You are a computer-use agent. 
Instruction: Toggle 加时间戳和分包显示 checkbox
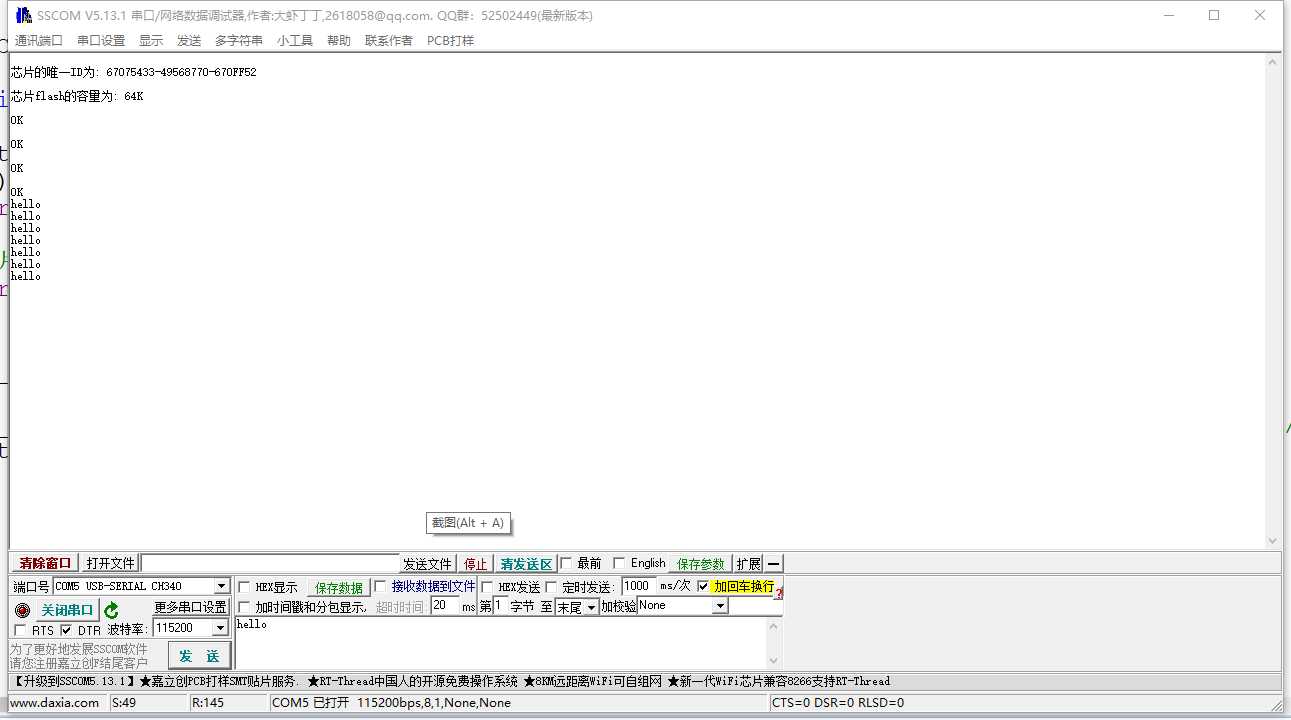pyautogui.click(x=244, y=607)
